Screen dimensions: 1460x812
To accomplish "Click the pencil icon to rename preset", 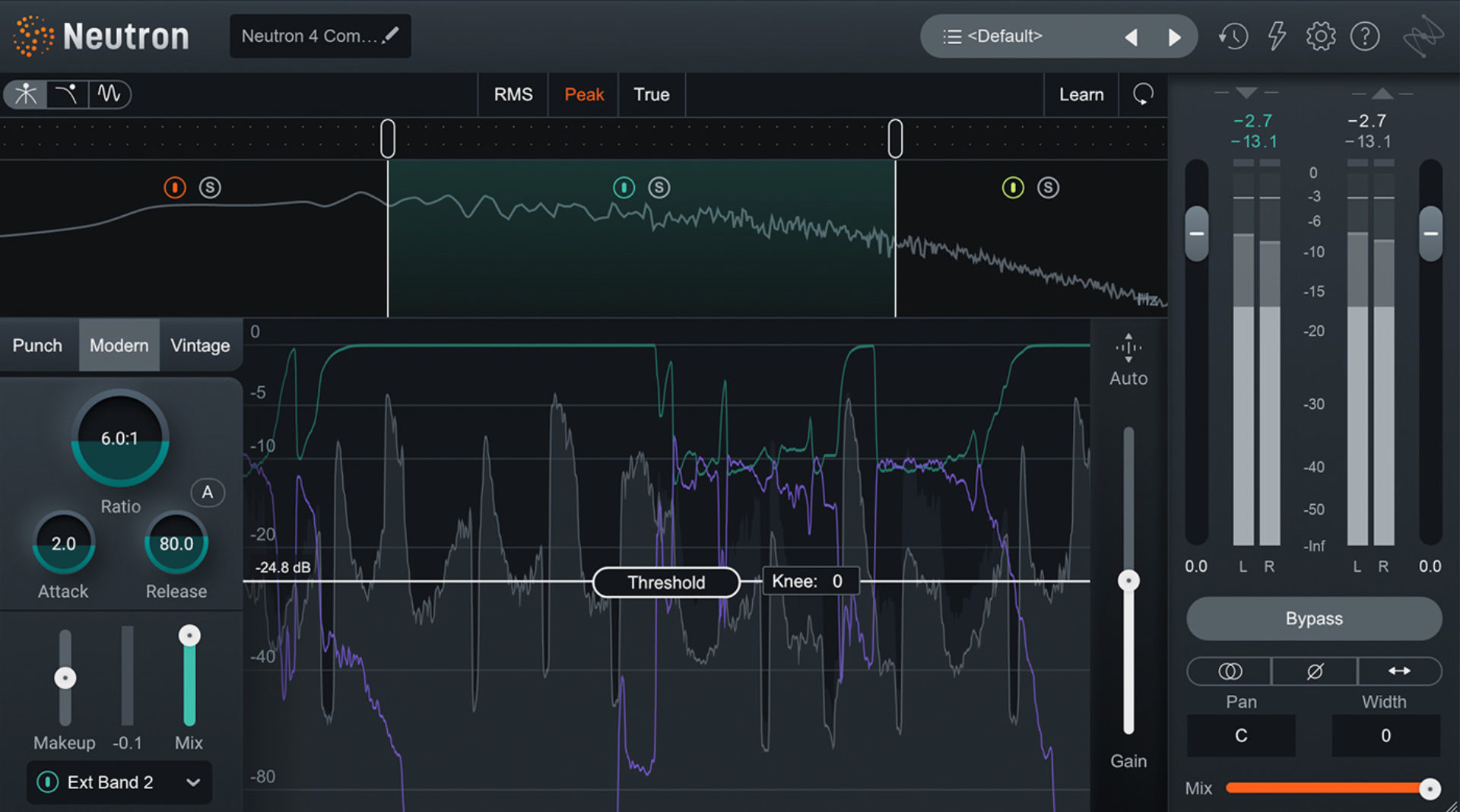I will [390, 34].
